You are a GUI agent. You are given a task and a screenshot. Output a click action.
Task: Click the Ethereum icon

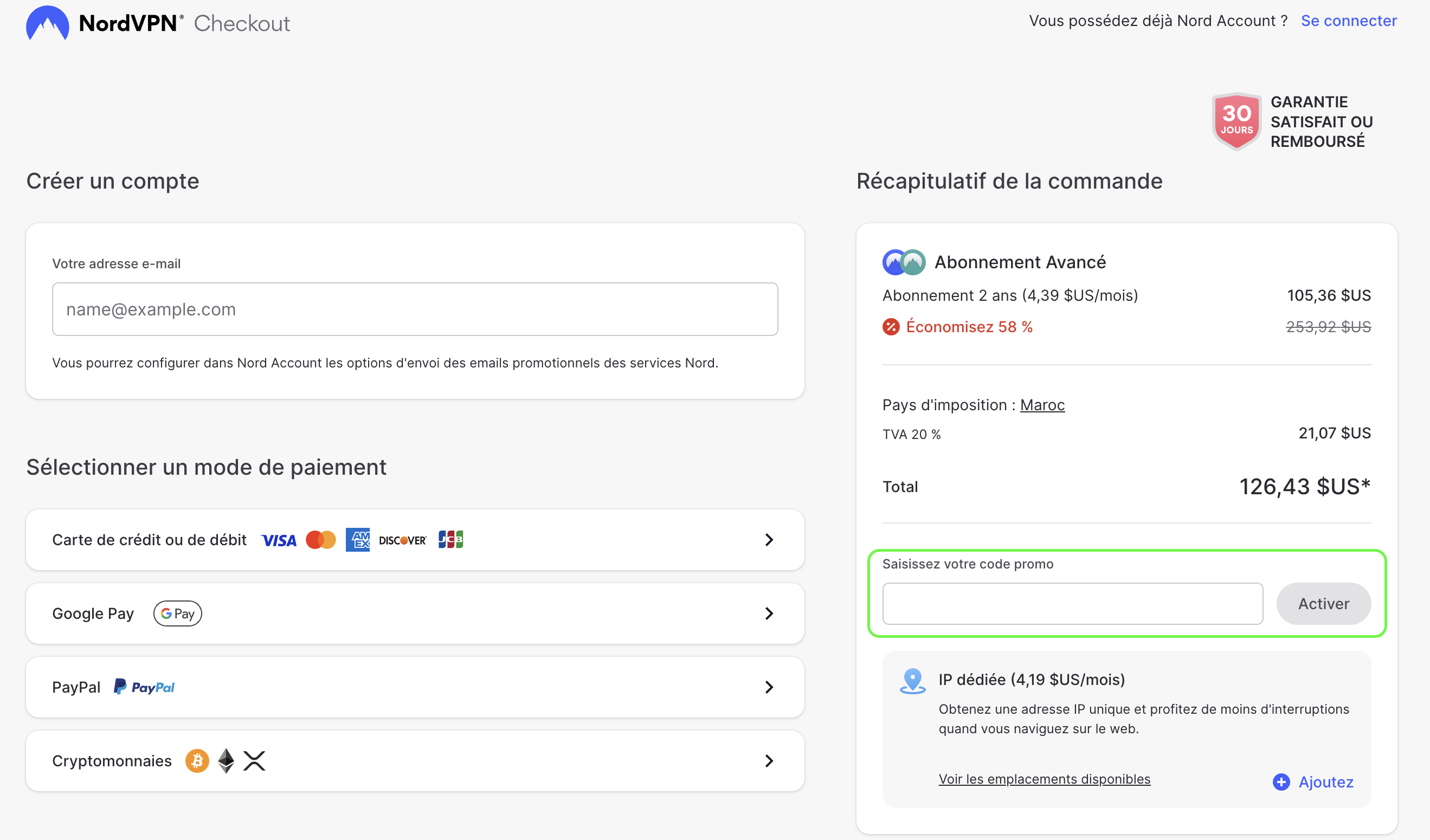tap(227, 760)
